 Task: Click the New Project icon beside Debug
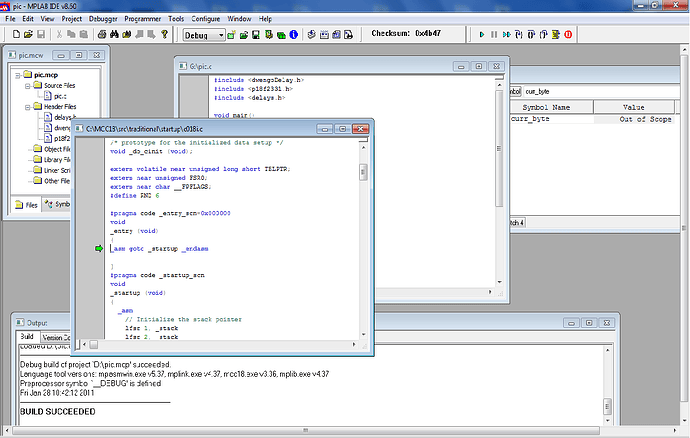pyautogui.click(x=231, y=35)
